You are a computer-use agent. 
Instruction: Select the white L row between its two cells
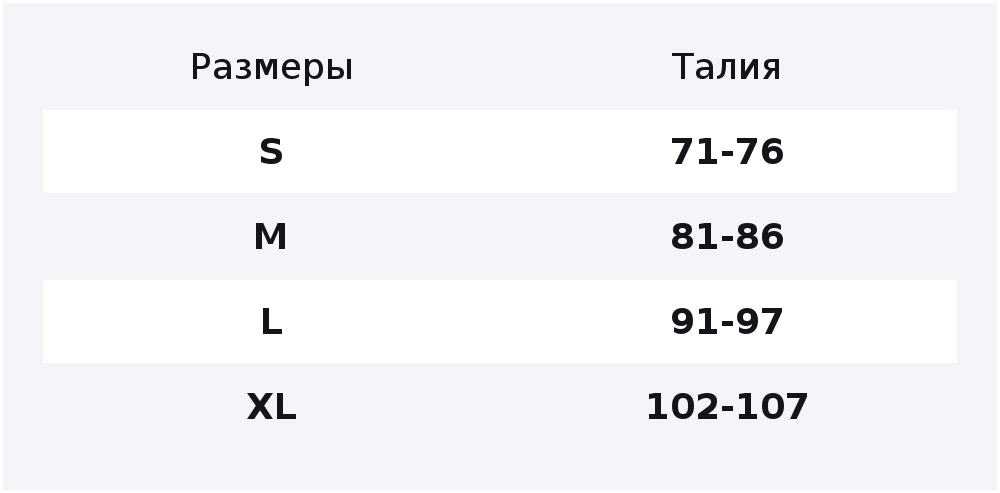tap(500, 321)
